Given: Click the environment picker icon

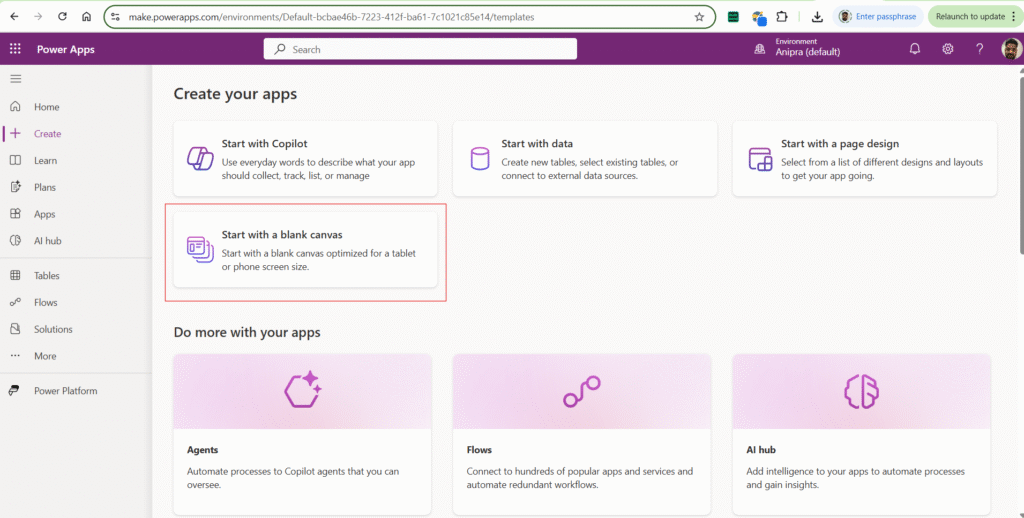Looking at the screenshot, I should (760, 49).
